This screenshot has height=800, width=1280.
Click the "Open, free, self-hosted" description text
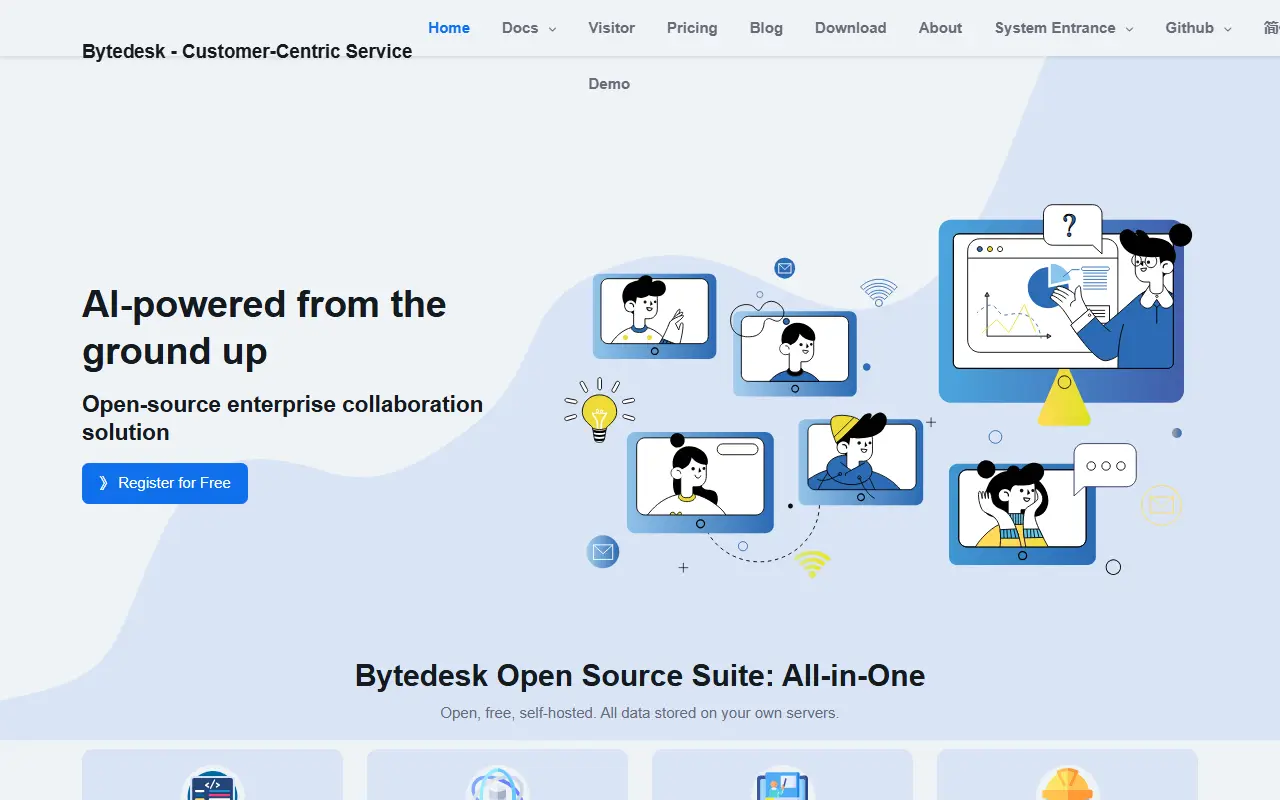640,713
